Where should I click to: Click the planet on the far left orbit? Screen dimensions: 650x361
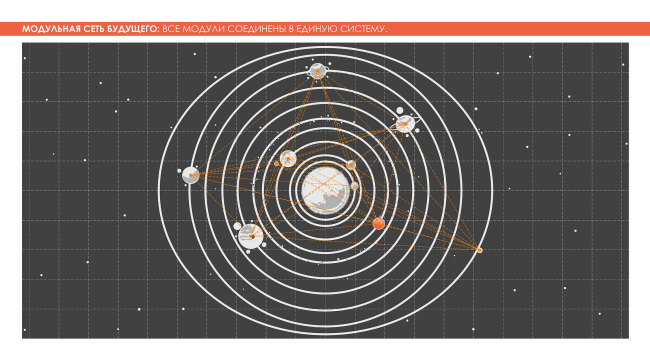191,175
